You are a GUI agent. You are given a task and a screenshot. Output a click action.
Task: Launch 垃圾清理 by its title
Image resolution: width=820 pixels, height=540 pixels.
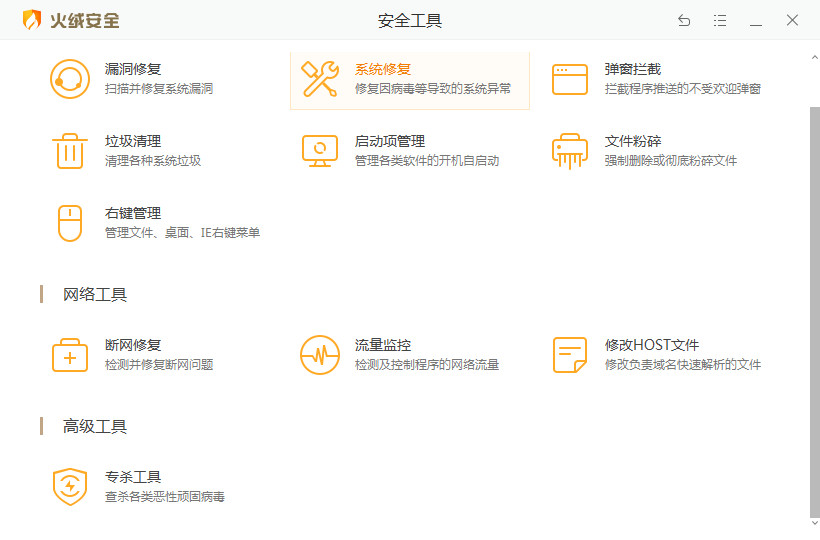[x=133, y=141]
